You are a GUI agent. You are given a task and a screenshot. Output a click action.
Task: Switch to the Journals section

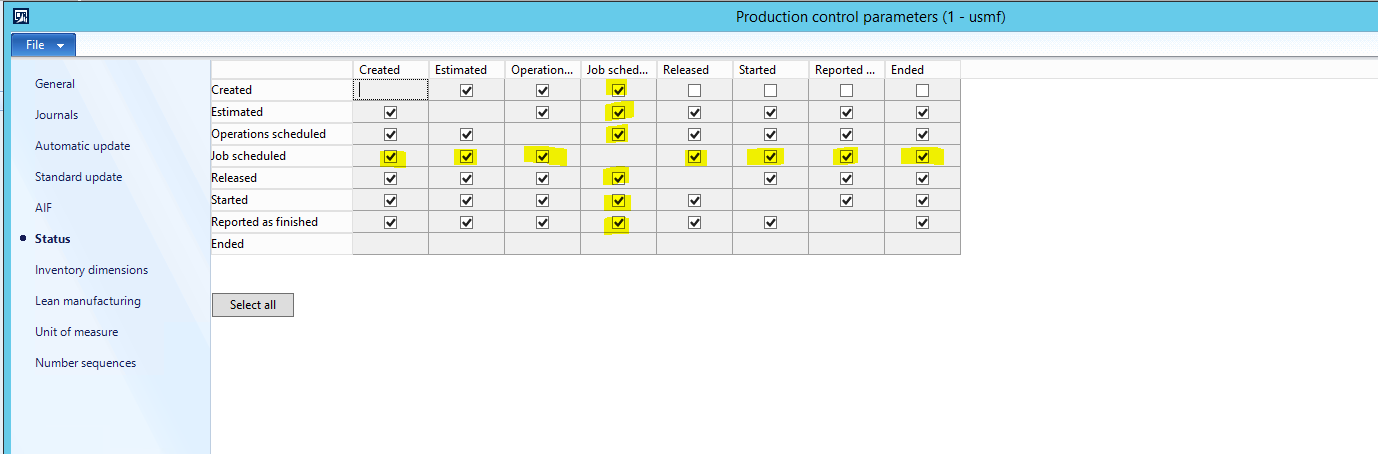(56, 115)
